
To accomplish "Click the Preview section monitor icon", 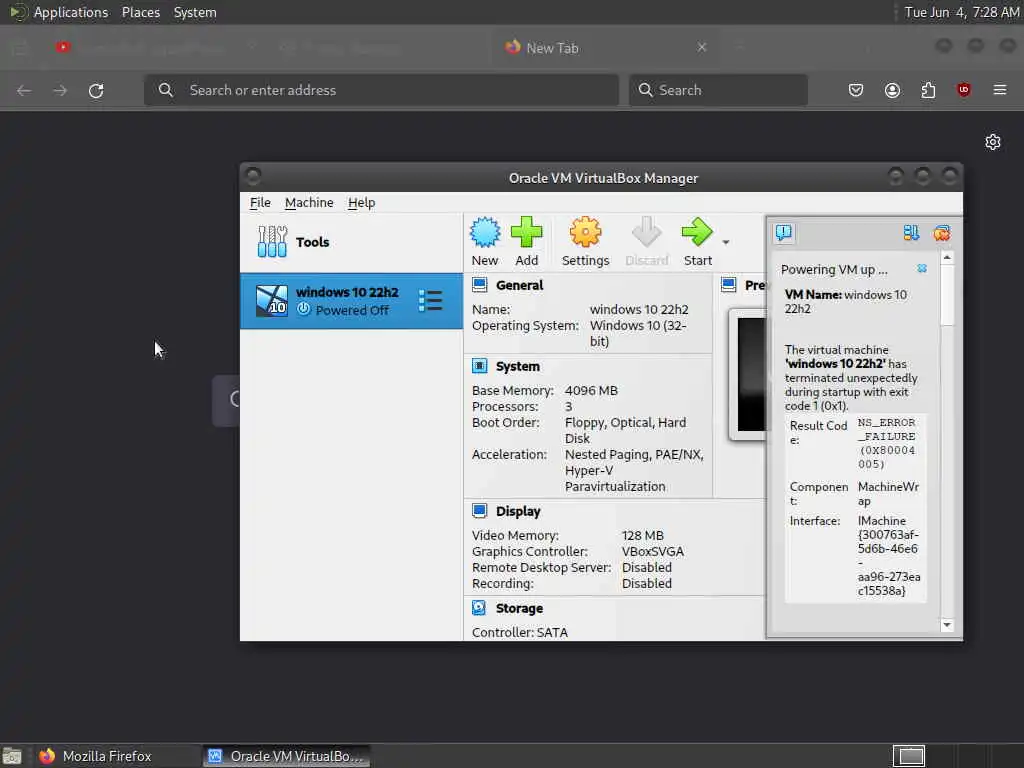I will point(729,285).
